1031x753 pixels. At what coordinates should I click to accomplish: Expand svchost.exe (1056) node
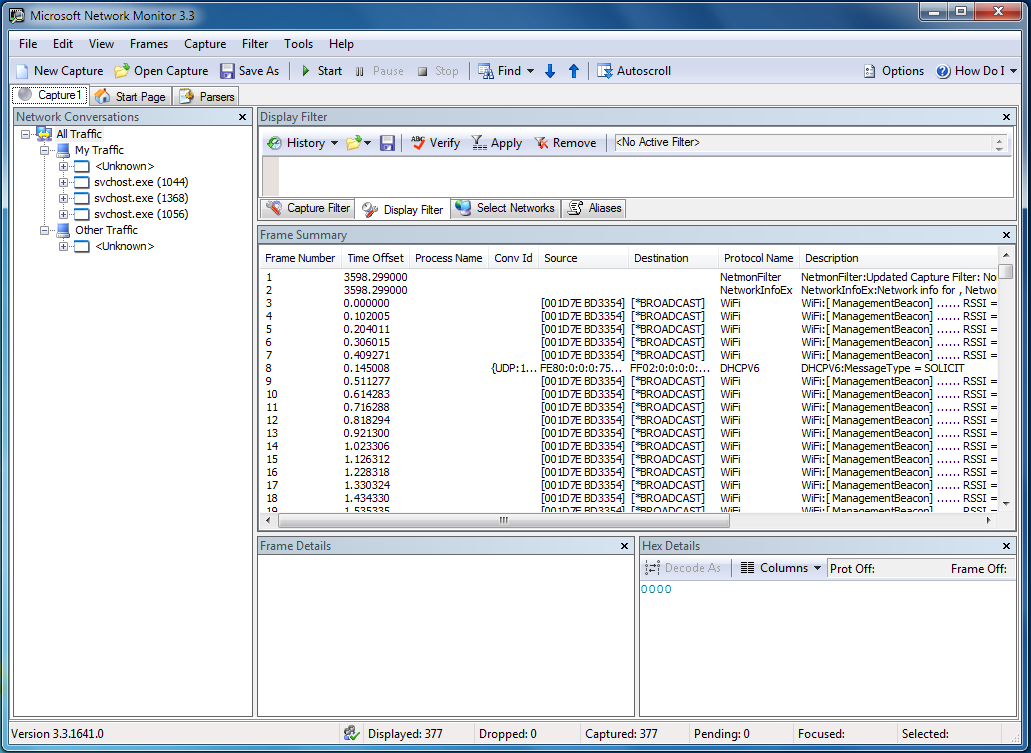point(63,214)
